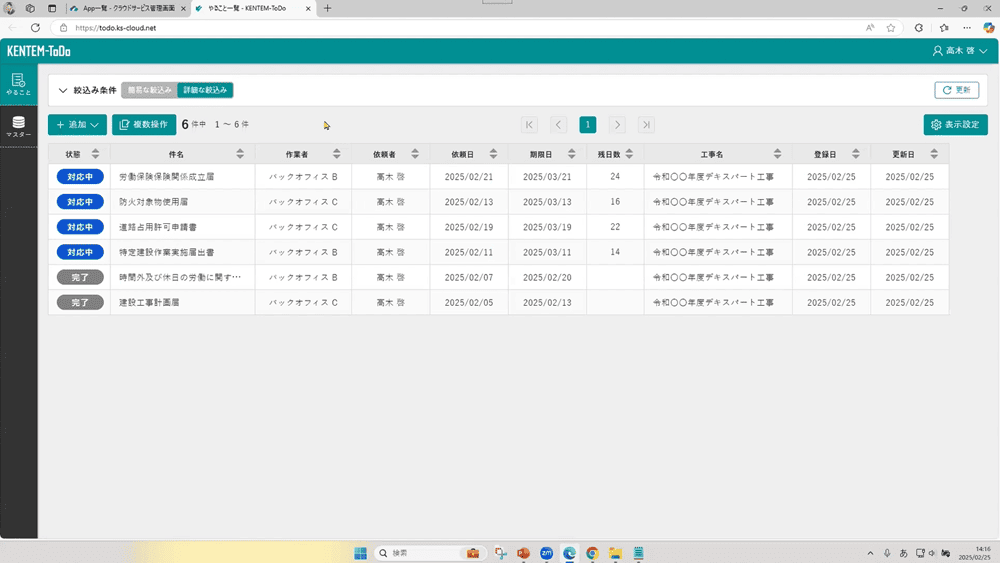1000x563 pixels.
Task: Open user menu 高木 啓
Action: [x=960, y=50]
